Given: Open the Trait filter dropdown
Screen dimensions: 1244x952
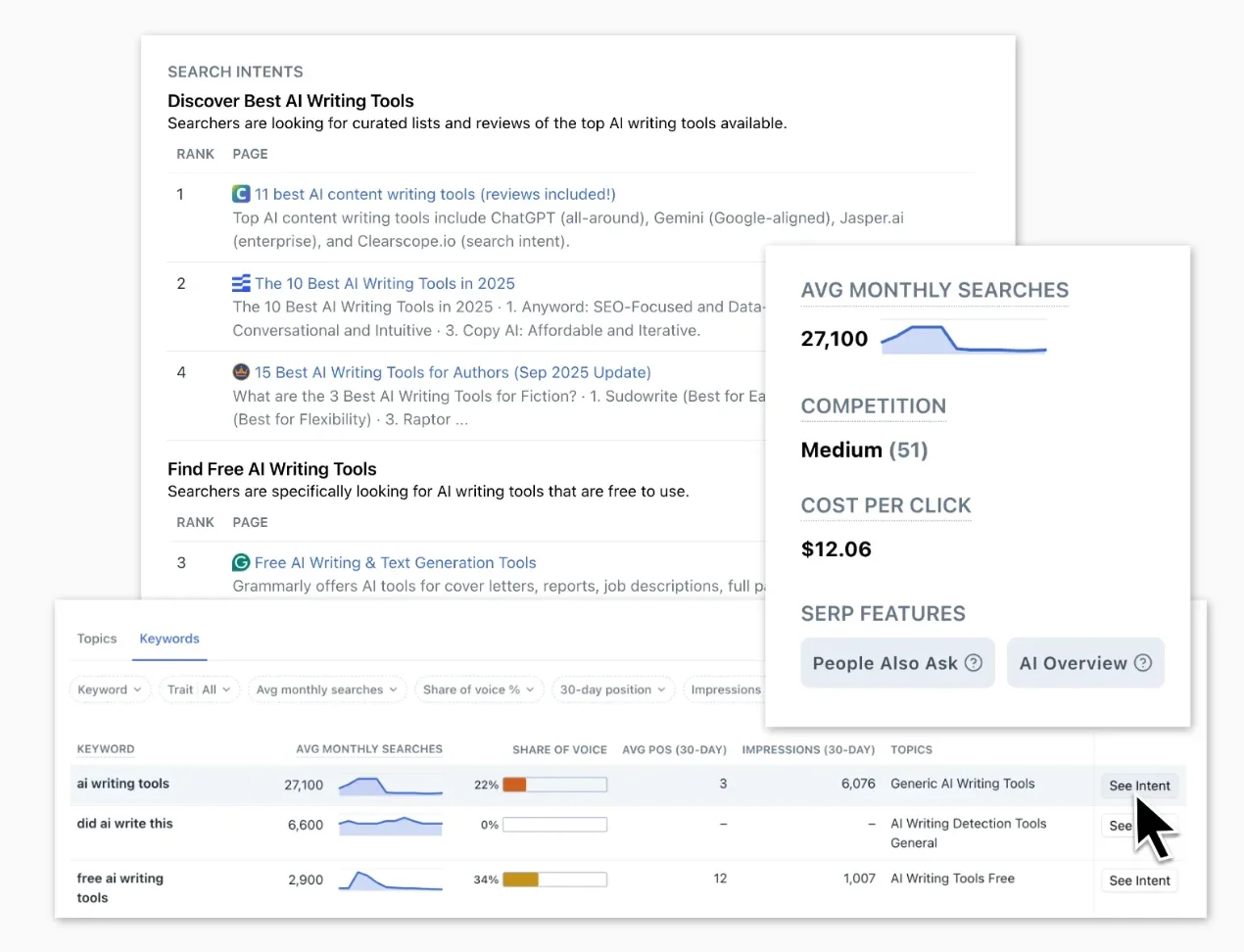Looking at the screenshot, I should pos(199,690).
